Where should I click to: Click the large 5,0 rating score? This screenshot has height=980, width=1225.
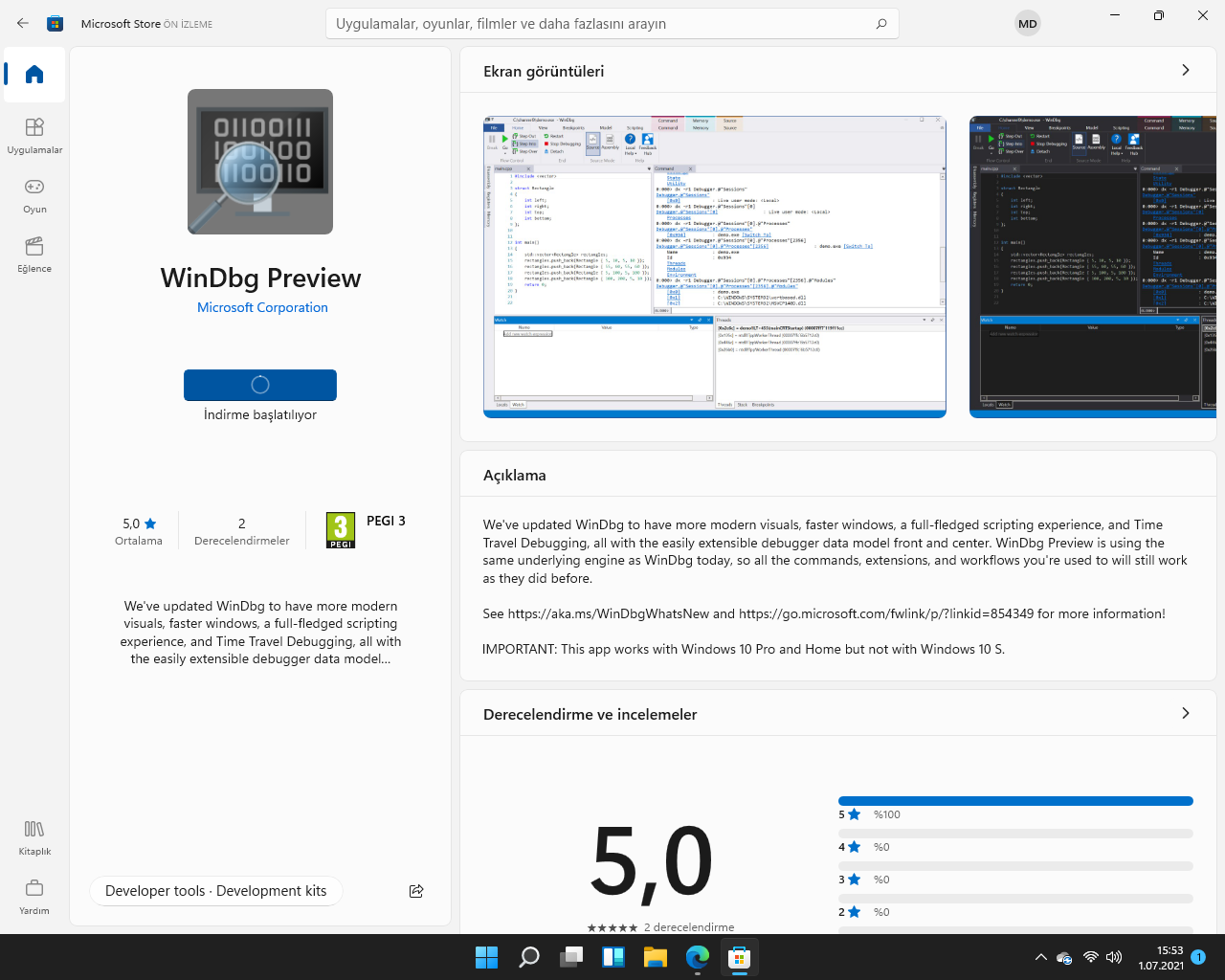point(652,861)
